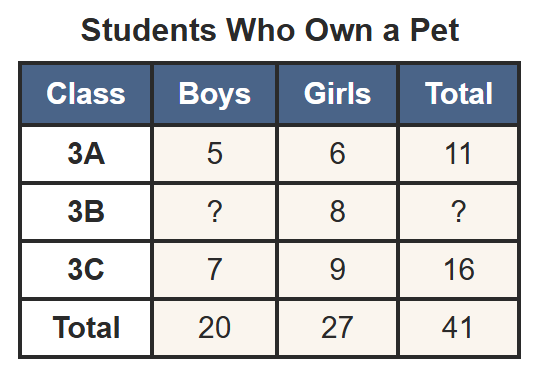Select the total girls cell showing 27
This screenshot has width=539, height=377.
(337, 328)
